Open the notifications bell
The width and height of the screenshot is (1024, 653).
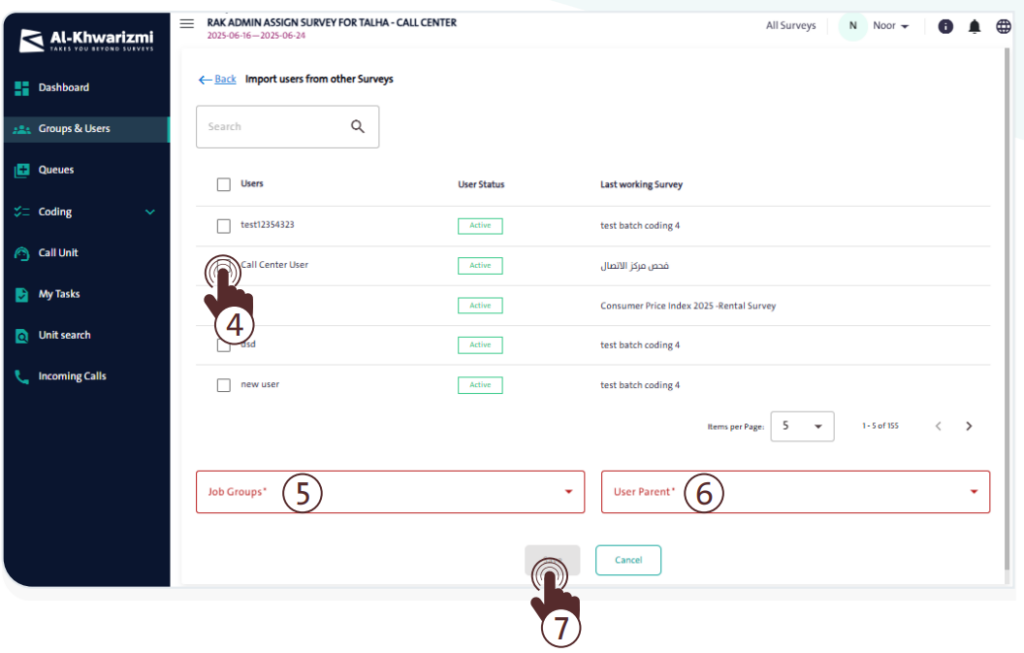(x=974, y=27)
